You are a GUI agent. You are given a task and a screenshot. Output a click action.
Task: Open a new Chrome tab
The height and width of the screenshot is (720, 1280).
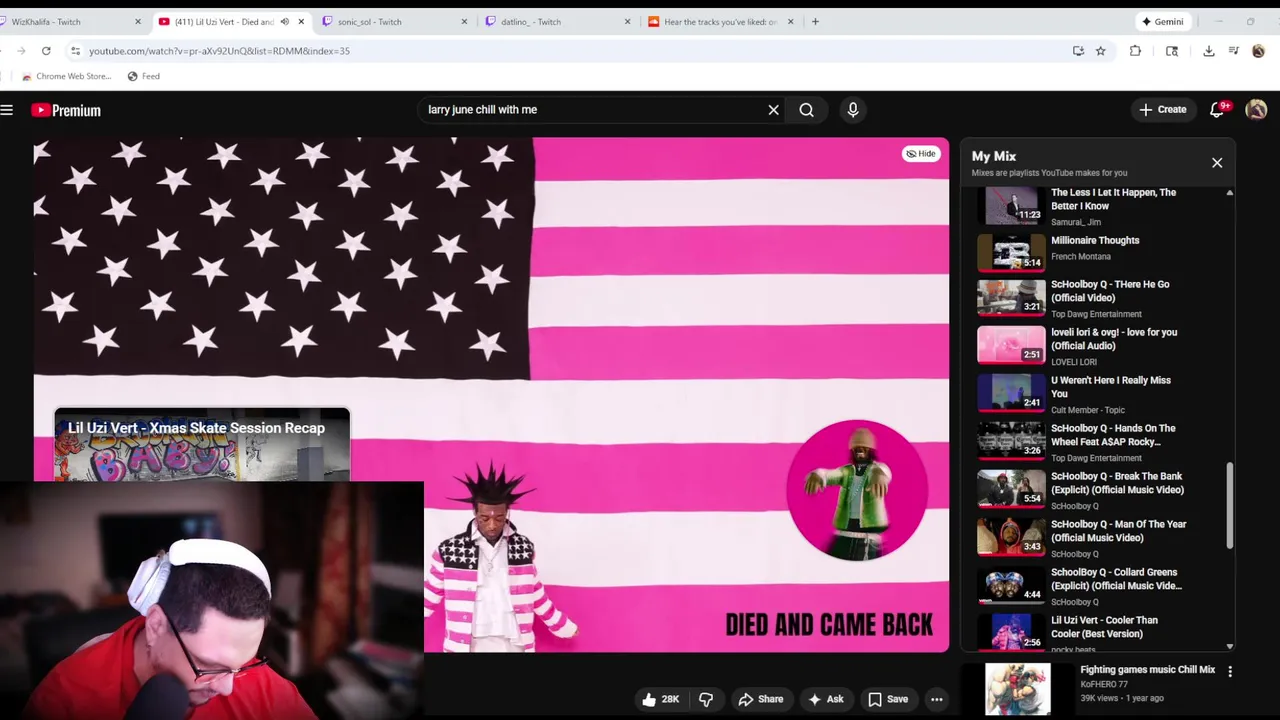pos(815,21)
